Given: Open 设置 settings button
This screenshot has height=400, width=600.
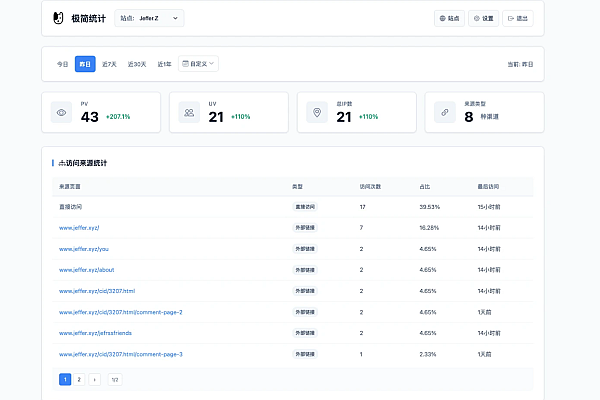Looking at the screenshot, I should tap(483, 18).
